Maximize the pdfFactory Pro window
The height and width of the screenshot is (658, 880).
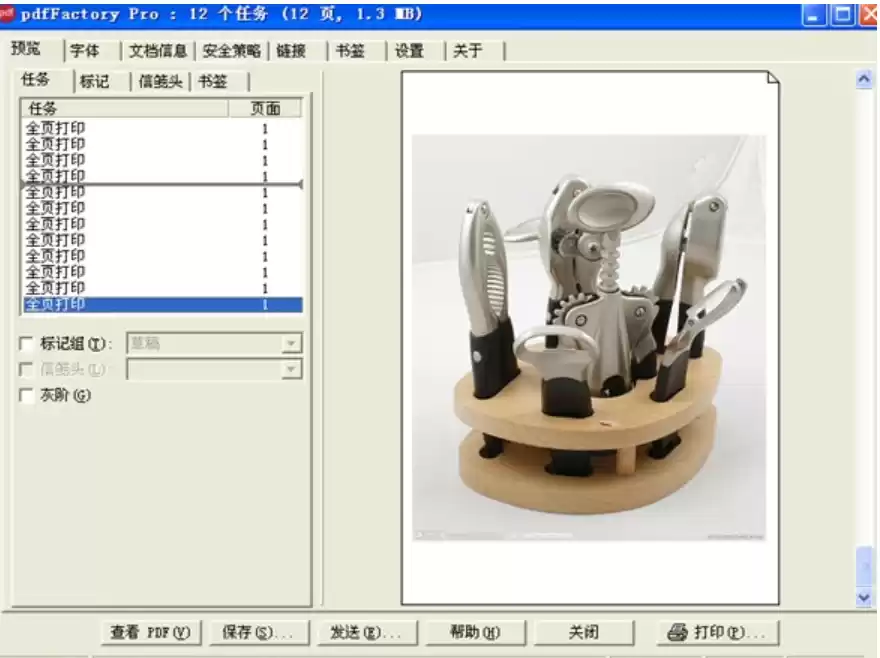pos(843,14)
